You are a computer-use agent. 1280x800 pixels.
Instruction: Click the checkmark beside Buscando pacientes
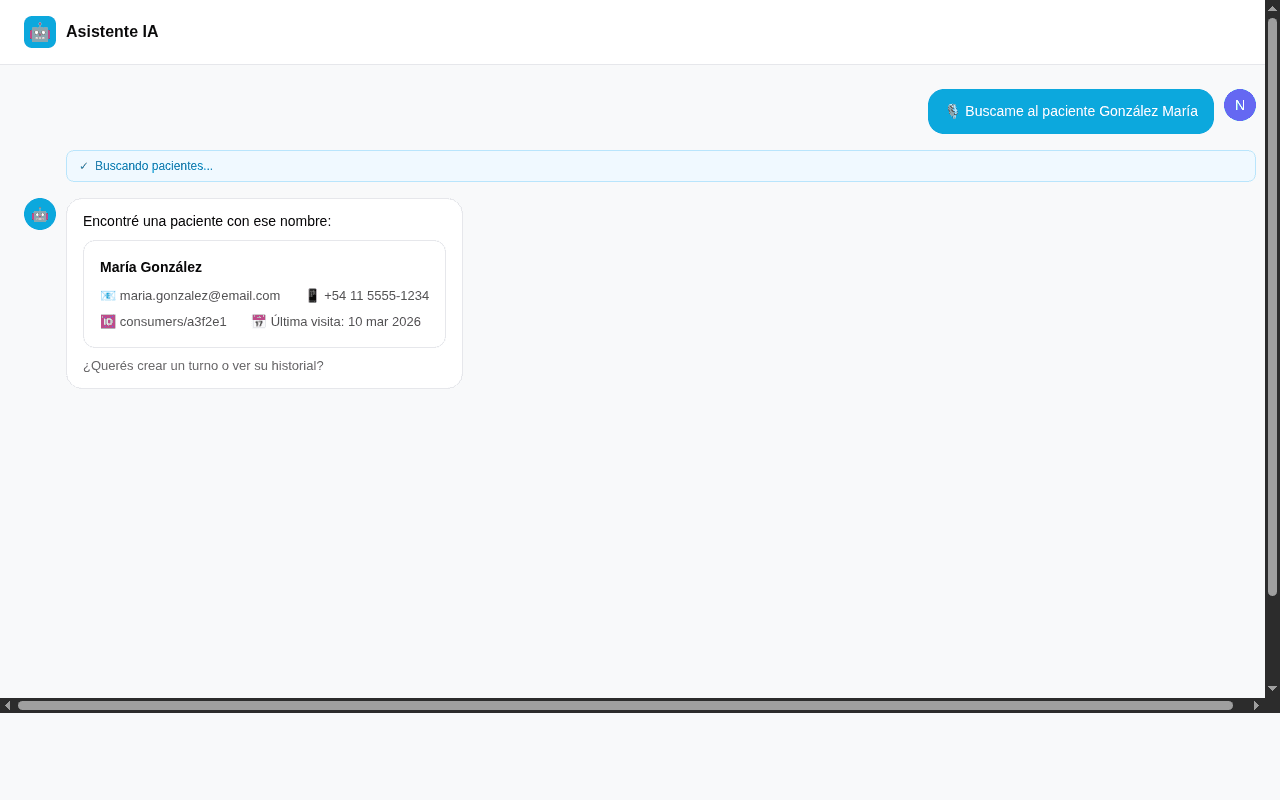coord(84,166)
